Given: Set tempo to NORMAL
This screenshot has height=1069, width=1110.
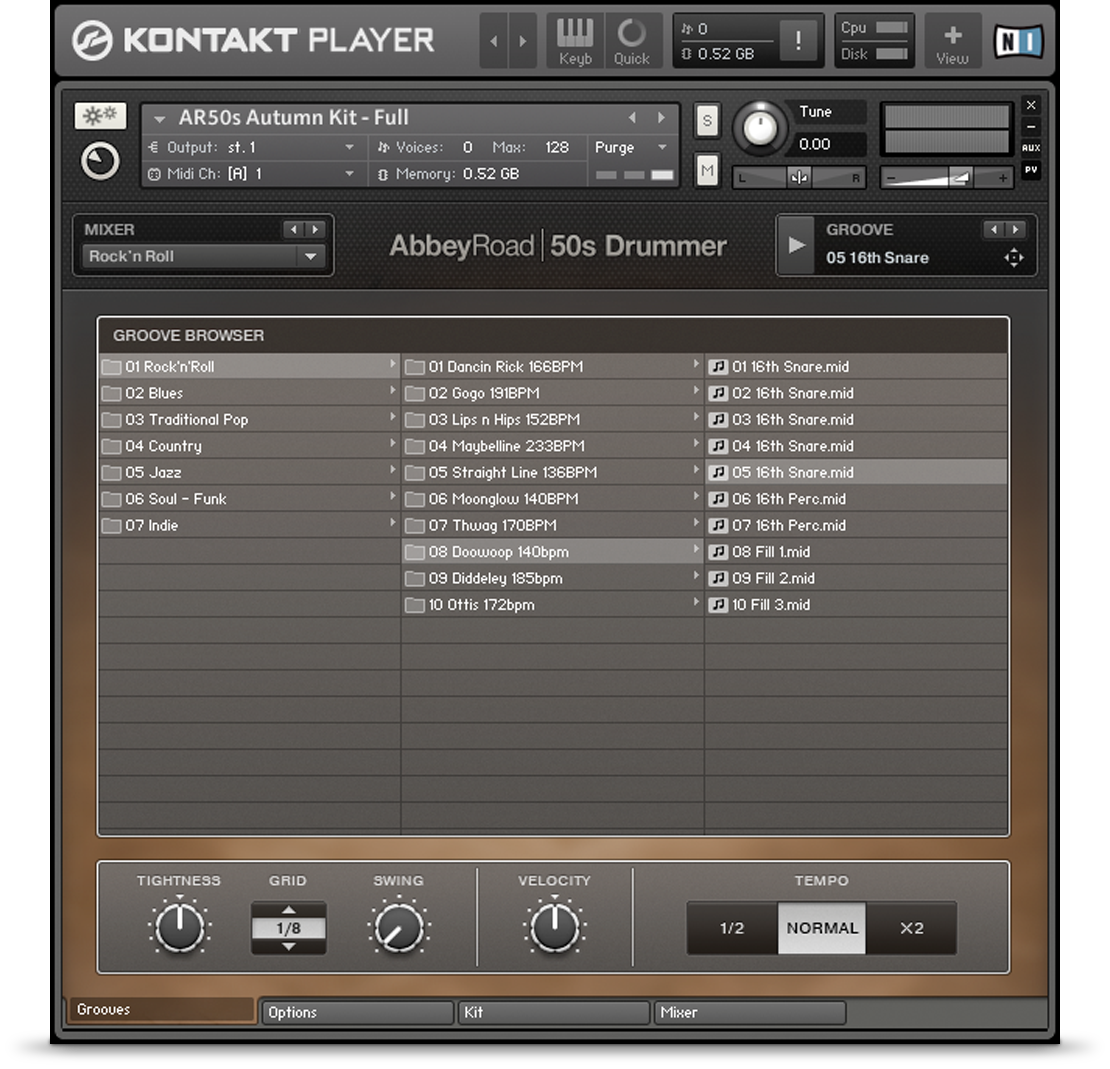Looking at the screenshot, I should (822, 928).
